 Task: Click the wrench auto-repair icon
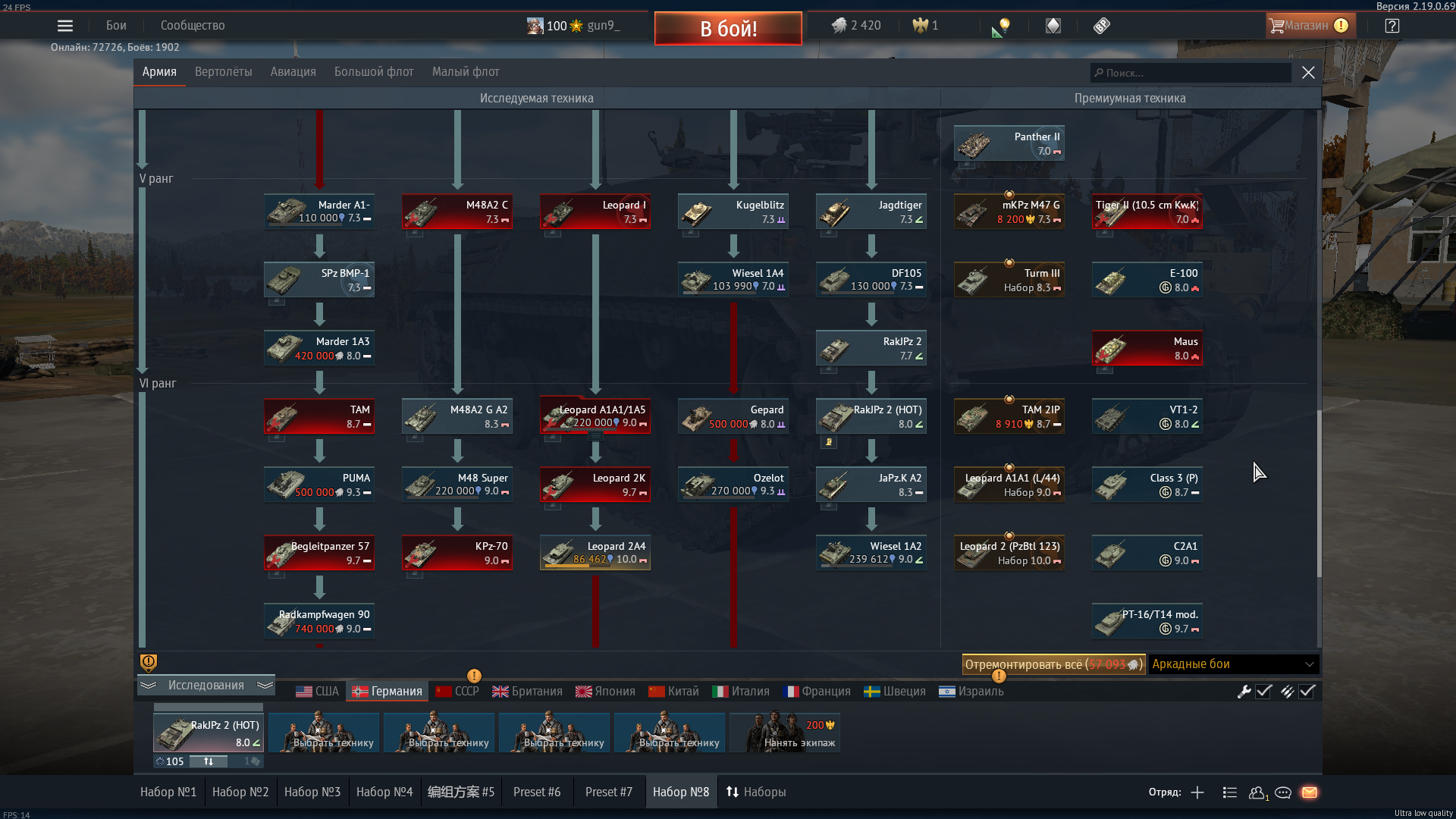[x=1244, y=692]
